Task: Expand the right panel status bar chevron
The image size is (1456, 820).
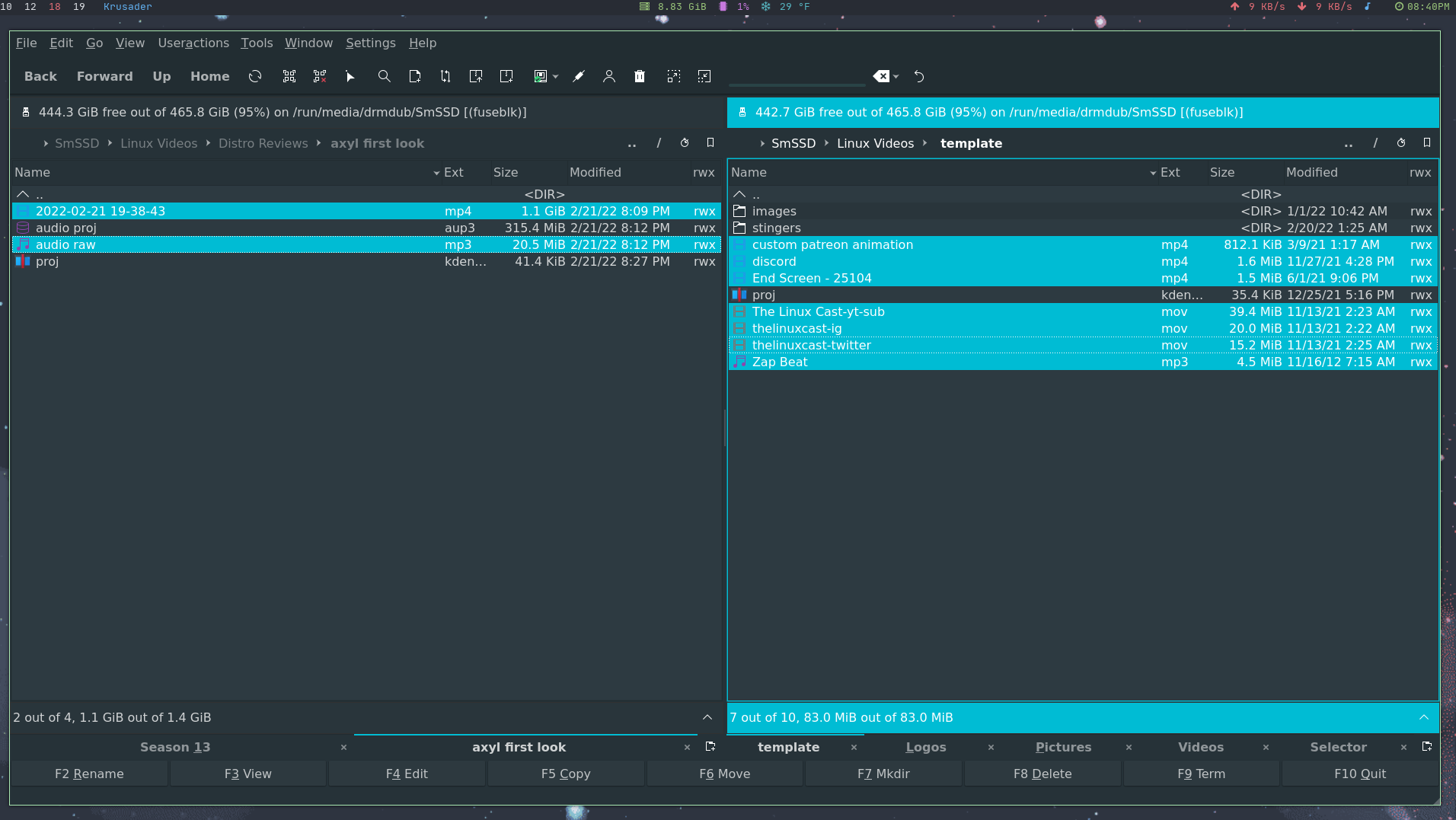Action: click(1423, 717)
